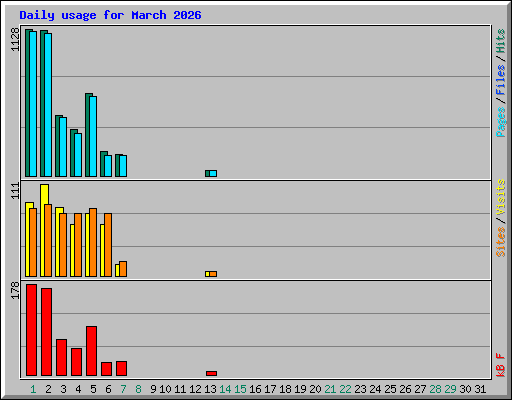Click day 8 on the x-axis

pos(138,389)
